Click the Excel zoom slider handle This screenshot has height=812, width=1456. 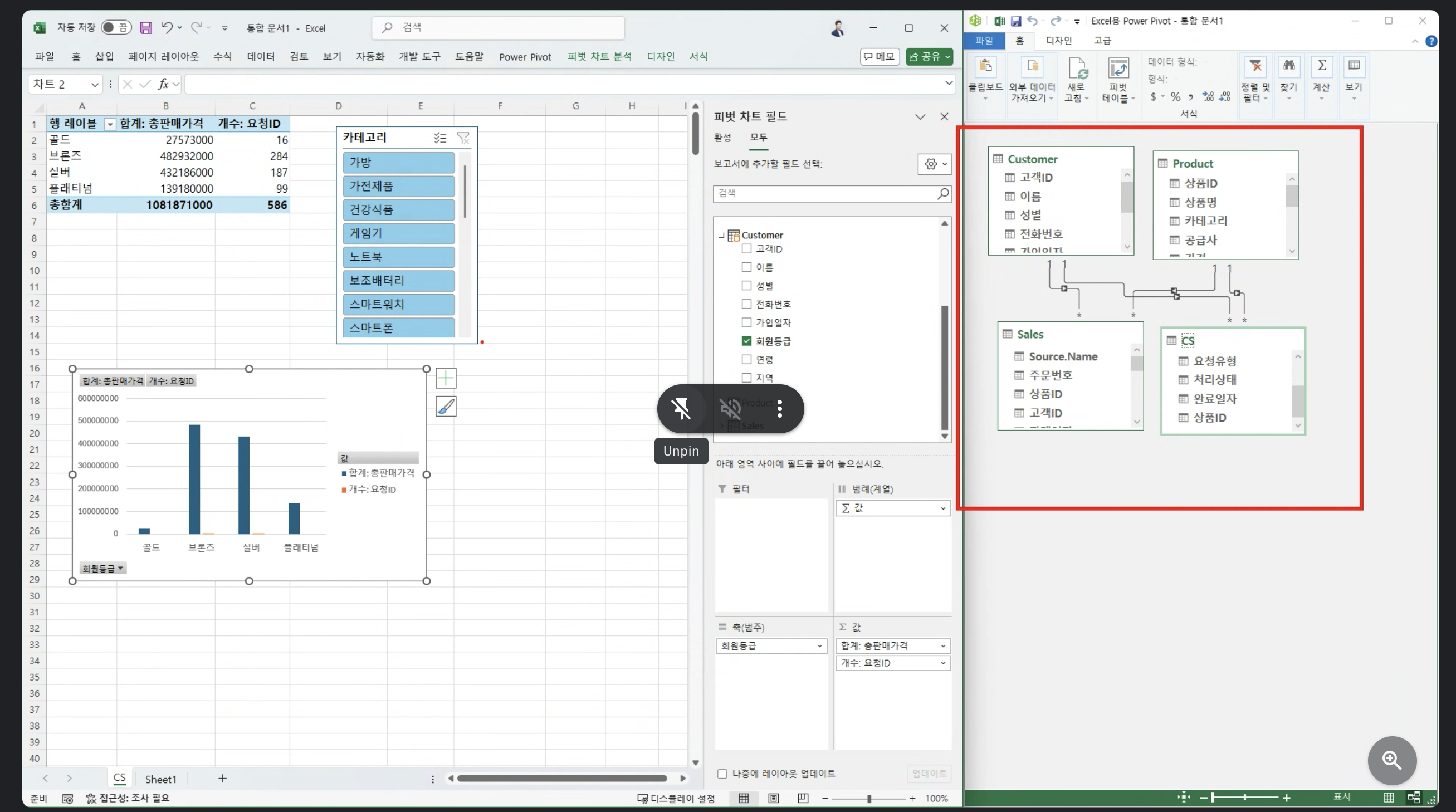tap(869, 799)
